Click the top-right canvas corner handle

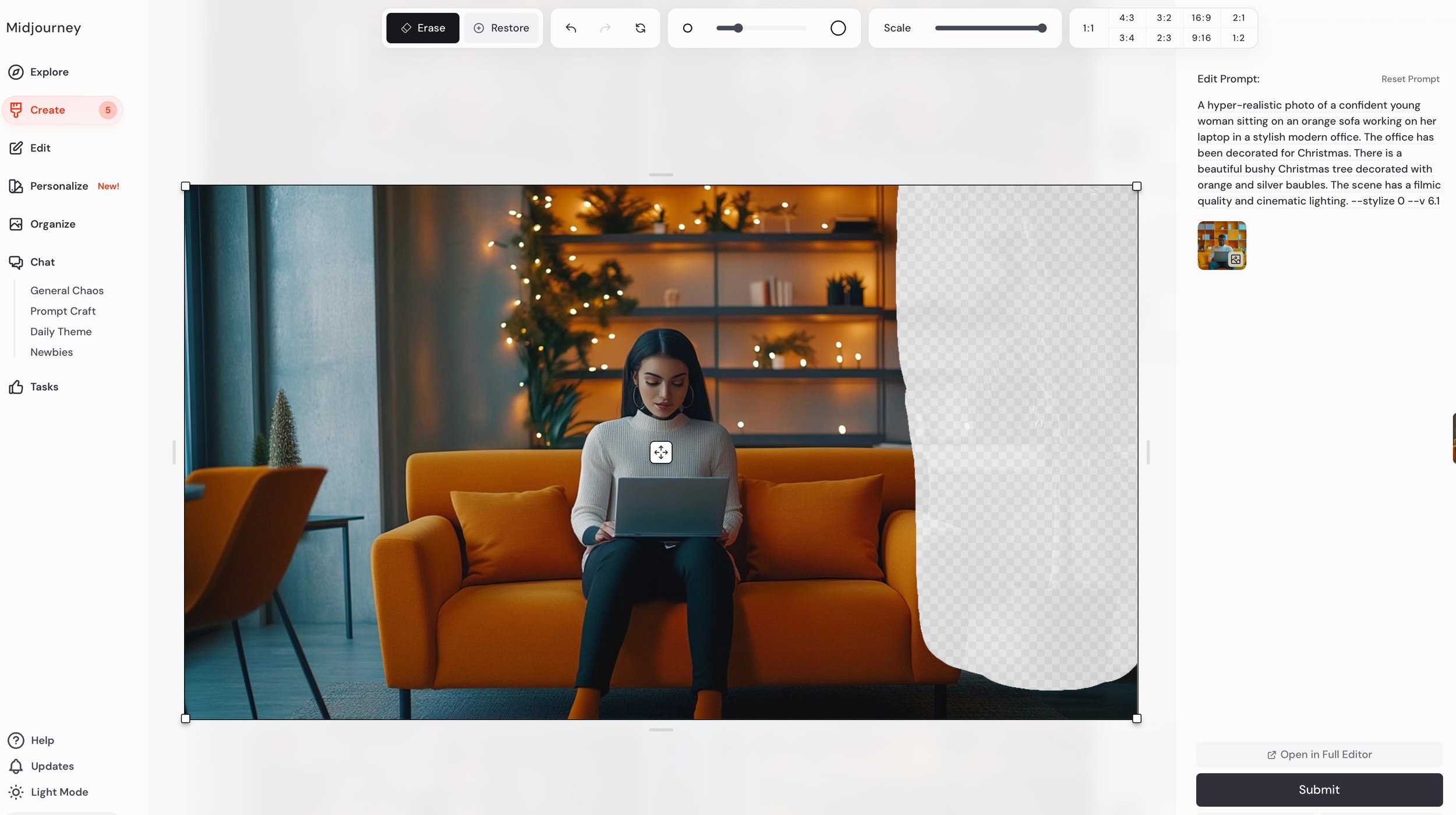[1137, 186]
